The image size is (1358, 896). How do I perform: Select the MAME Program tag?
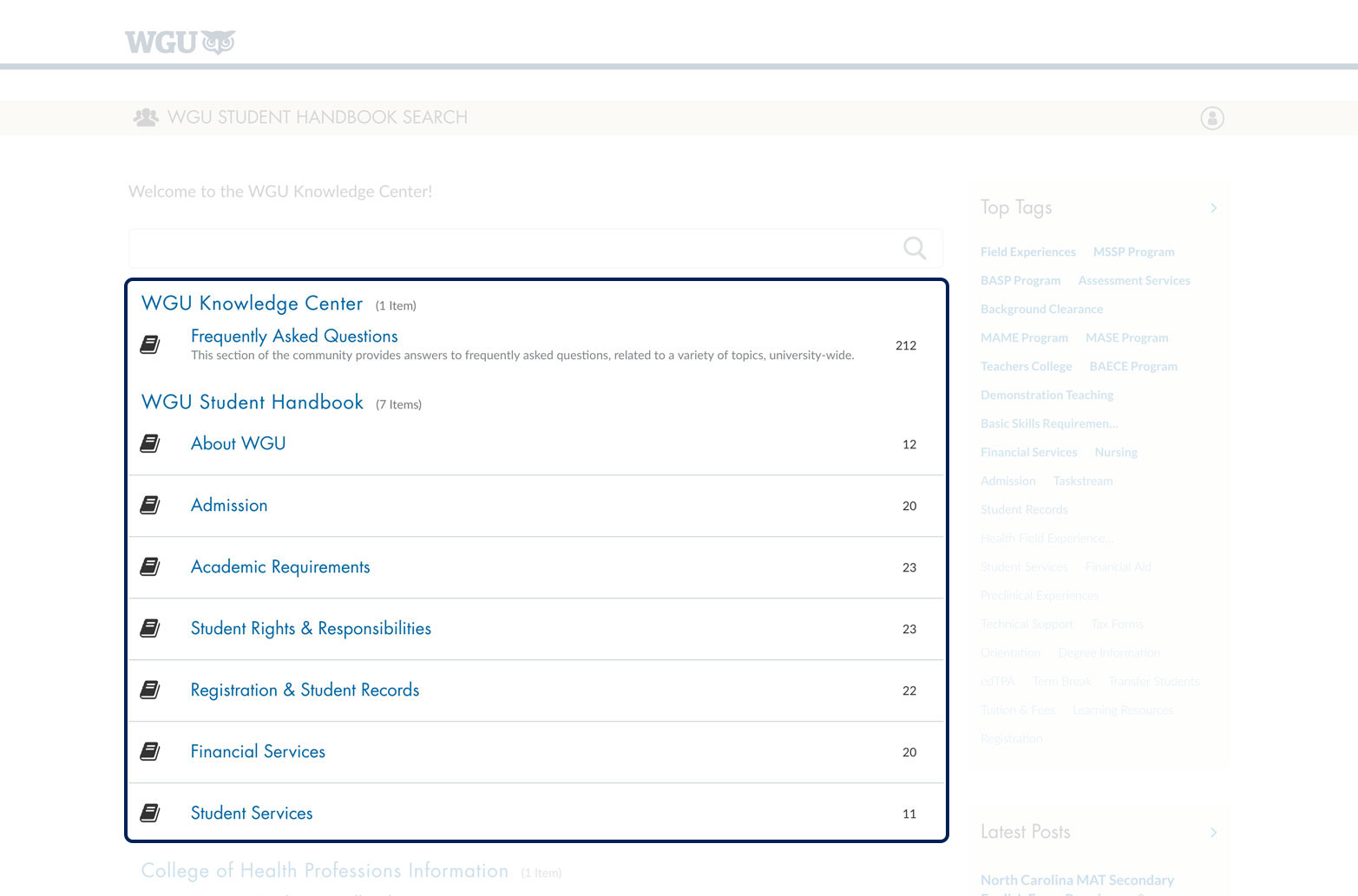pyautogui.click(x=1024, y=337)
